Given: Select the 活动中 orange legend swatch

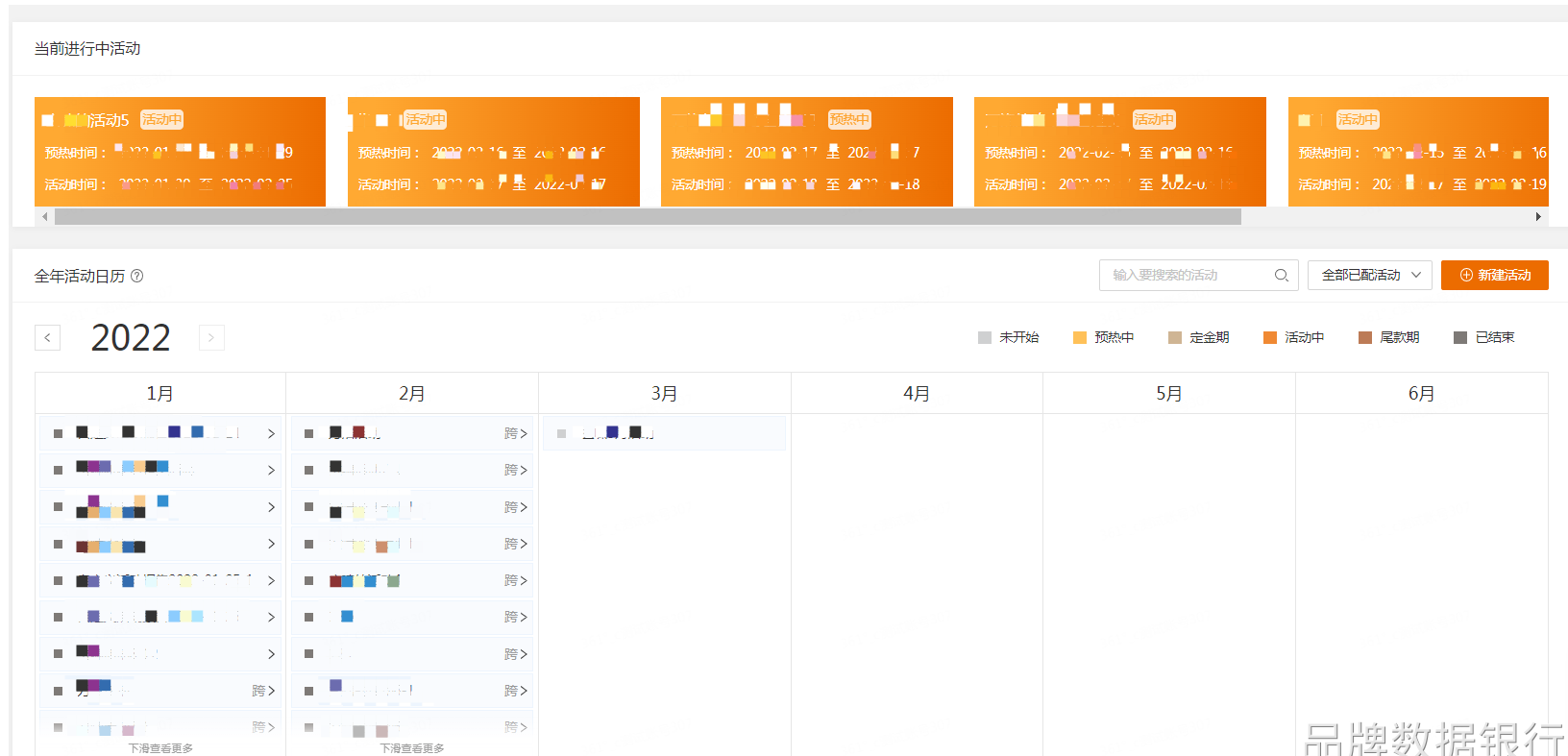Looking at the screenshot, I should click(x=1270, y=338).
